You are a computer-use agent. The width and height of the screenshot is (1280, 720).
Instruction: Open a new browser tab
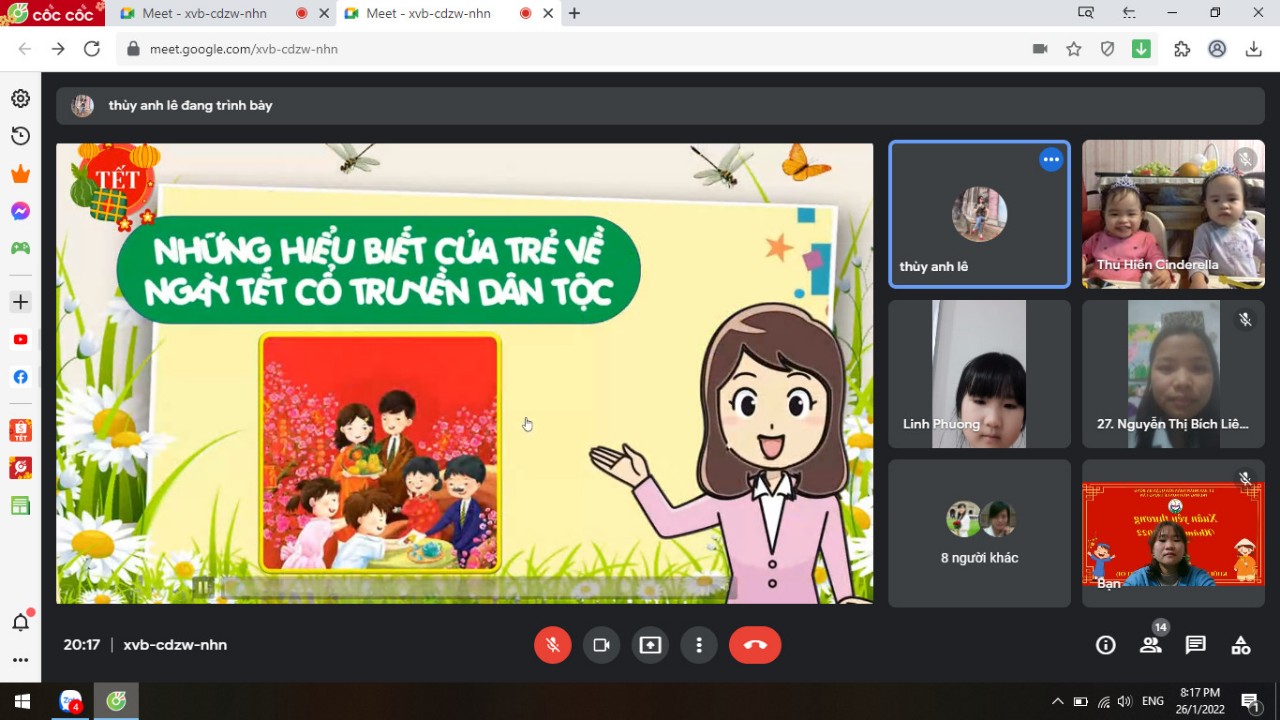tap(574, 13)
